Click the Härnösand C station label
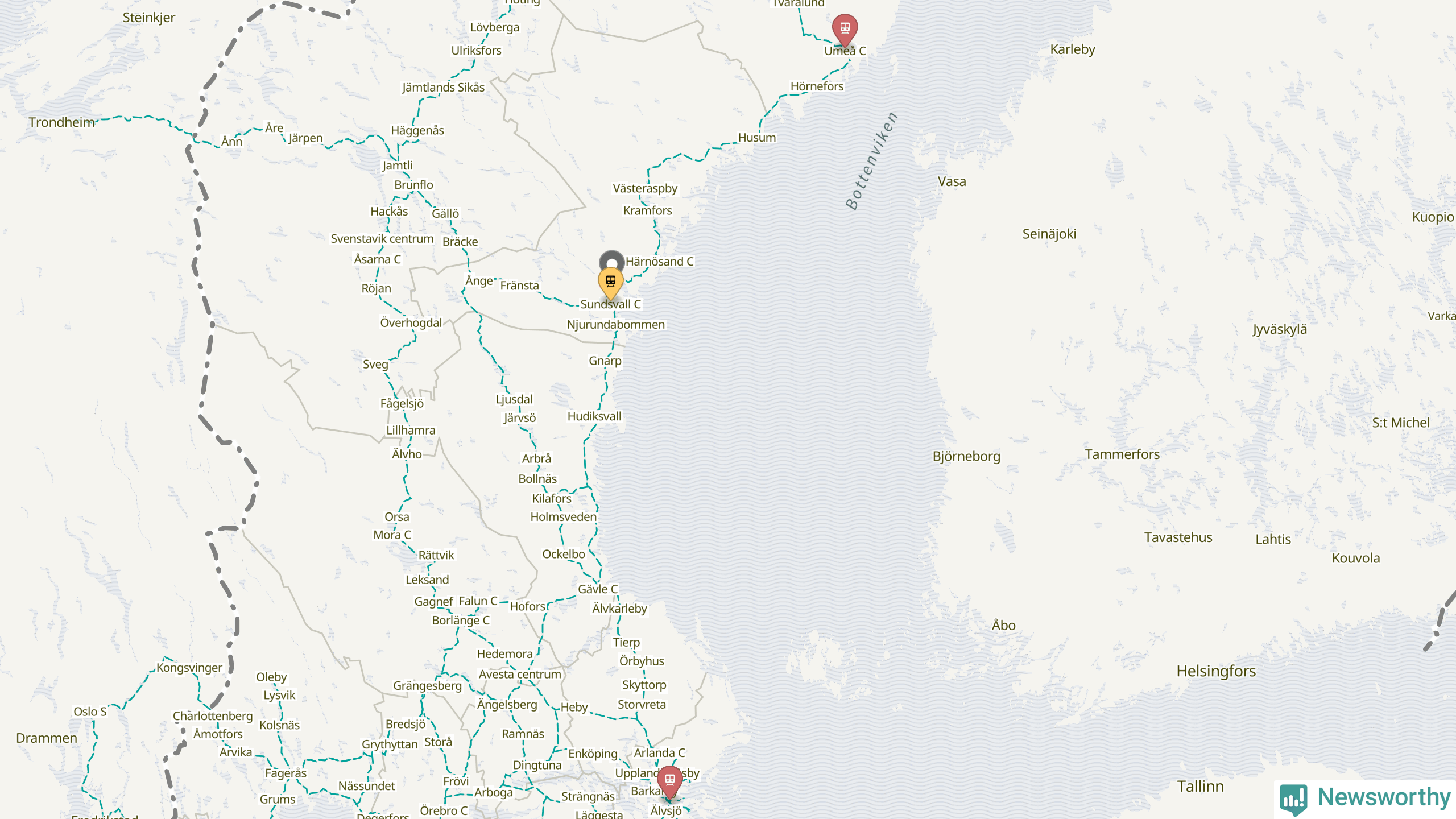The height and width of the screenshot is (819, 1456). 659,262
